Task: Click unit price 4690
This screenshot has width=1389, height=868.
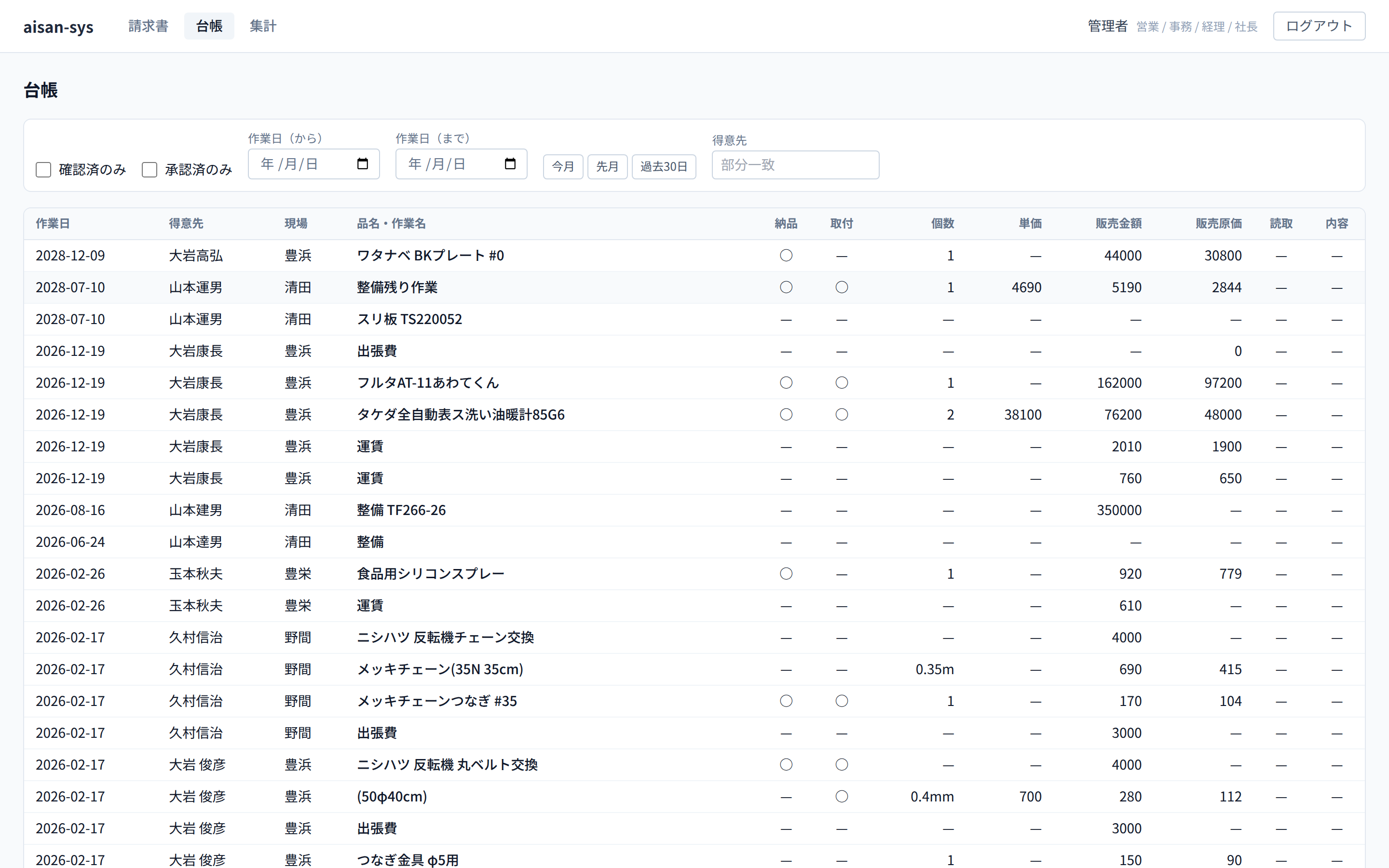Action: pyautogui.click(x=1026, y=287)
